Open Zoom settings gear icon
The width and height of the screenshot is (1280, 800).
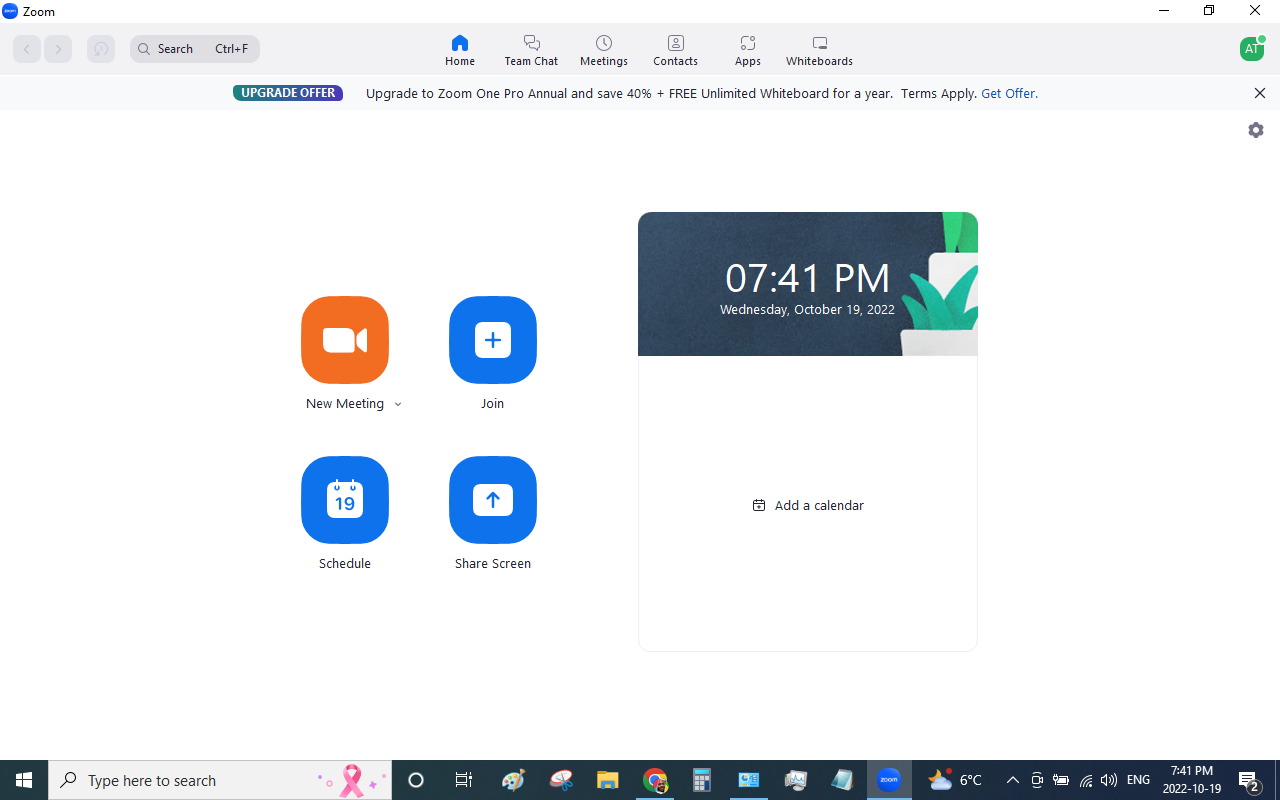[x=1256, y=130]
